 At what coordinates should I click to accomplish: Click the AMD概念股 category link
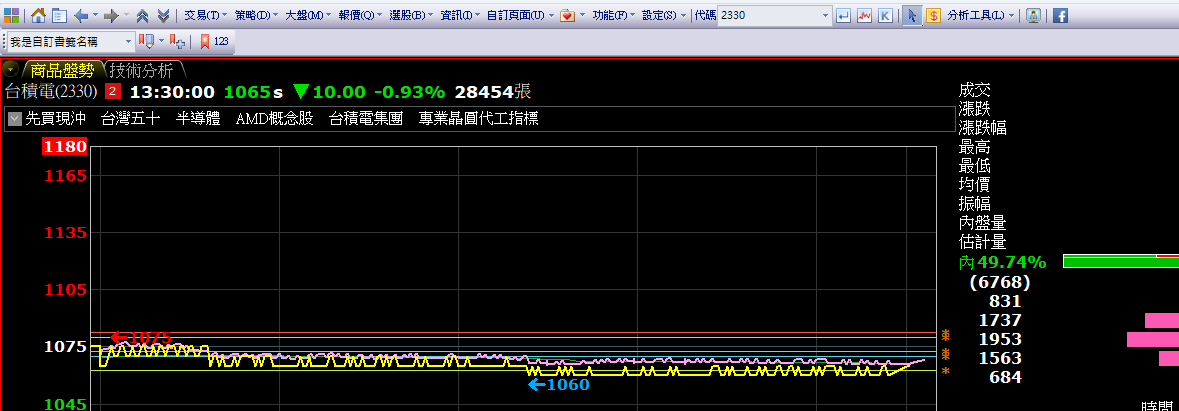tap(274, 118)
